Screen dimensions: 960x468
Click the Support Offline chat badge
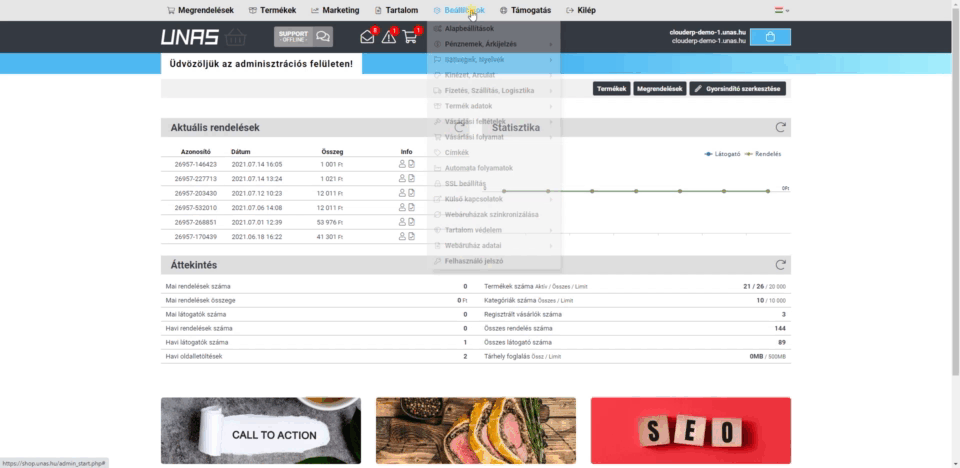(304, 37)
